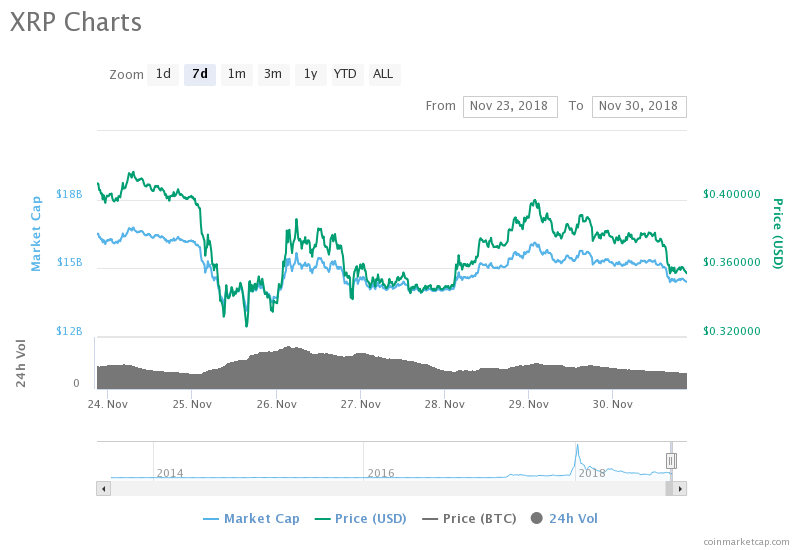Screen dimensions: 800x550
Task: Click the XRP Charts heading
Action: 76,22
